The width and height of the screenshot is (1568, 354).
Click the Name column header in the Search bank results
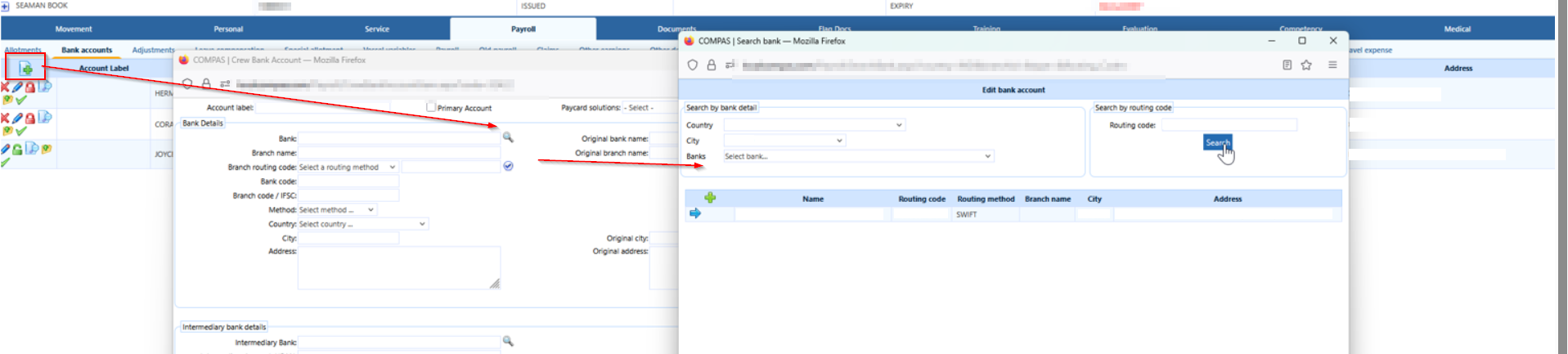click(x=813, y=199)
